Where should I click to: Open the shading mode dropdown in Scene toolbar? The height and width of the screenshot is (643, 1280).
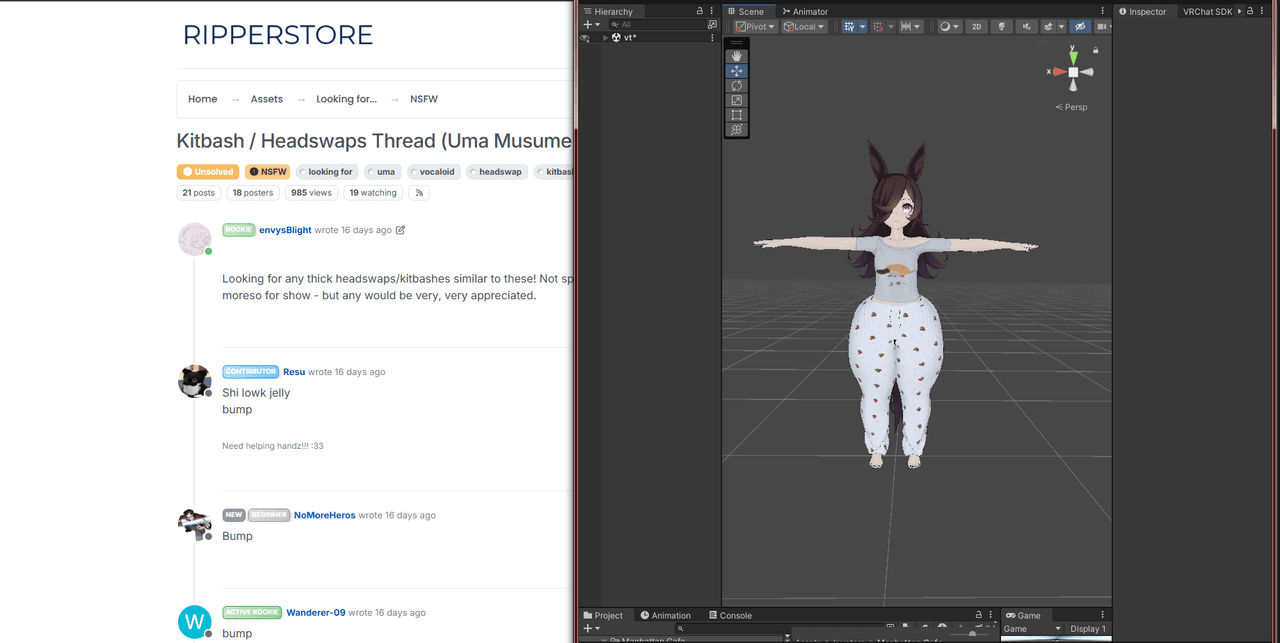pyautogui.click(x=950, y=27)
